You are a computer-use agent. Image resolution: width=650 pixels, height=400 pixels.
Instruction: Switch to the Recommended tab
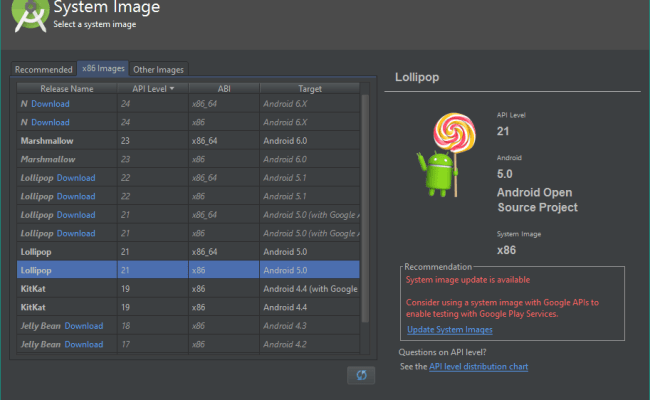click(44, 69)
